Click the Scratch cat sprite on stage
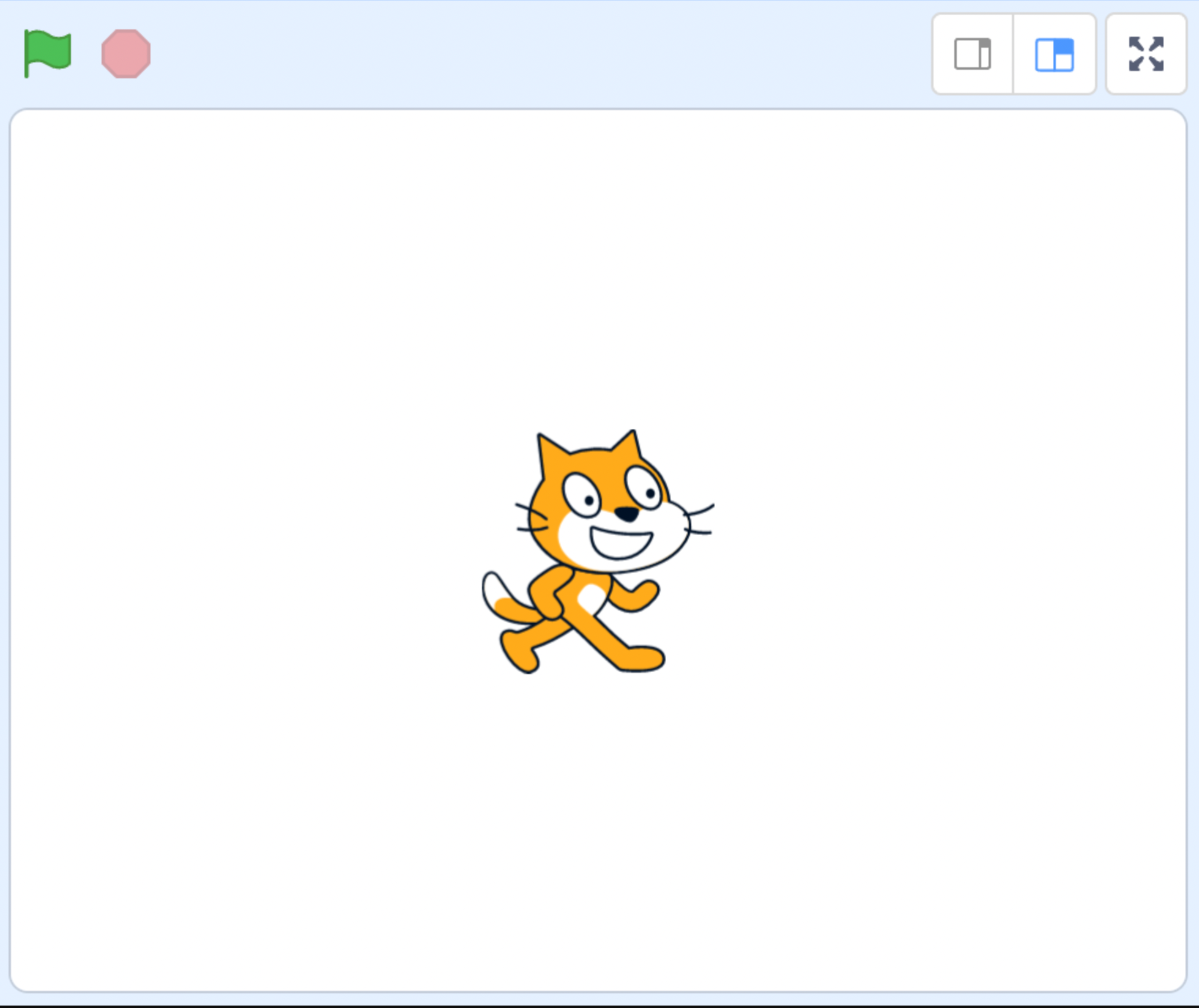The image size is (1199, 1008). (x=598, y=552)
